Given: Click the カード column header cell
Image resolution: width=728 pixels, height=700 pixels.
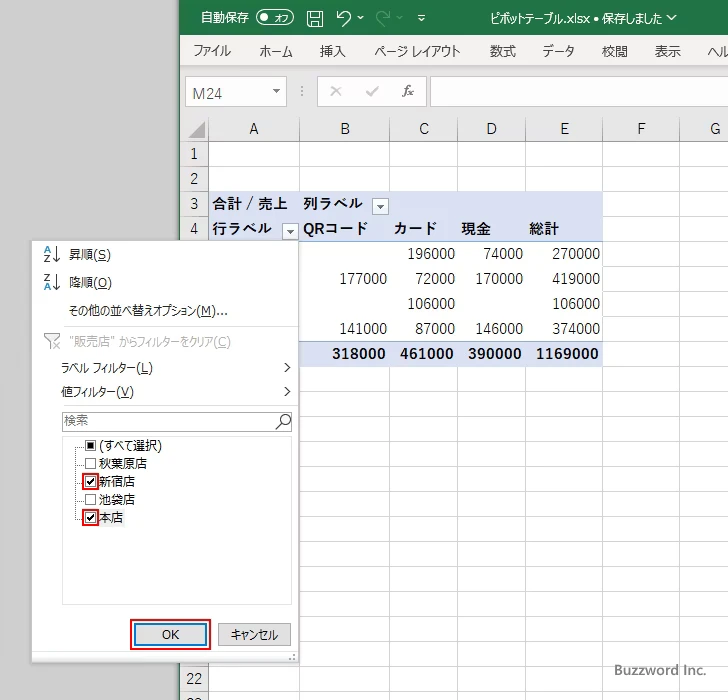Looking at the screenshot, I should [423, 229].
